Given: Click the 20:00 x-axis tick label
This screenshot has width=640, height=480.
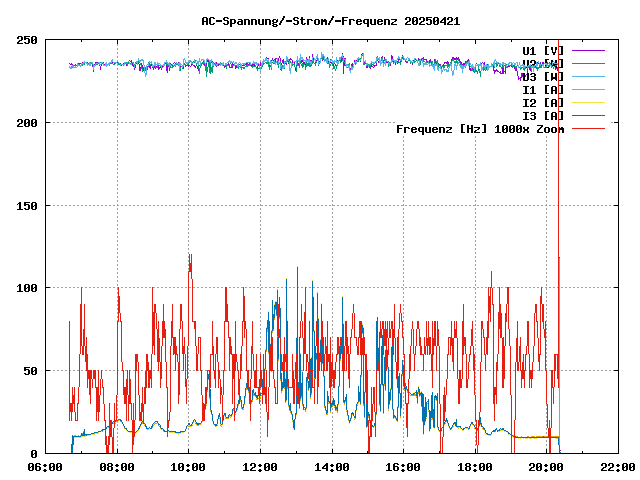Looking at the screenshot, I should click(546, 467).
